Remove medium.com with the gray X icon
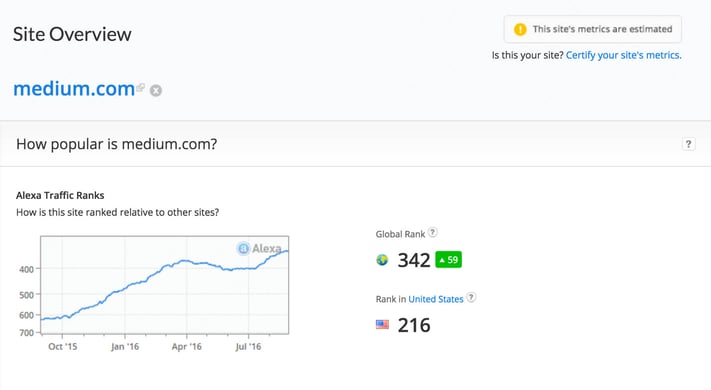This screenshot has width=711, height=390. point(156,91)
